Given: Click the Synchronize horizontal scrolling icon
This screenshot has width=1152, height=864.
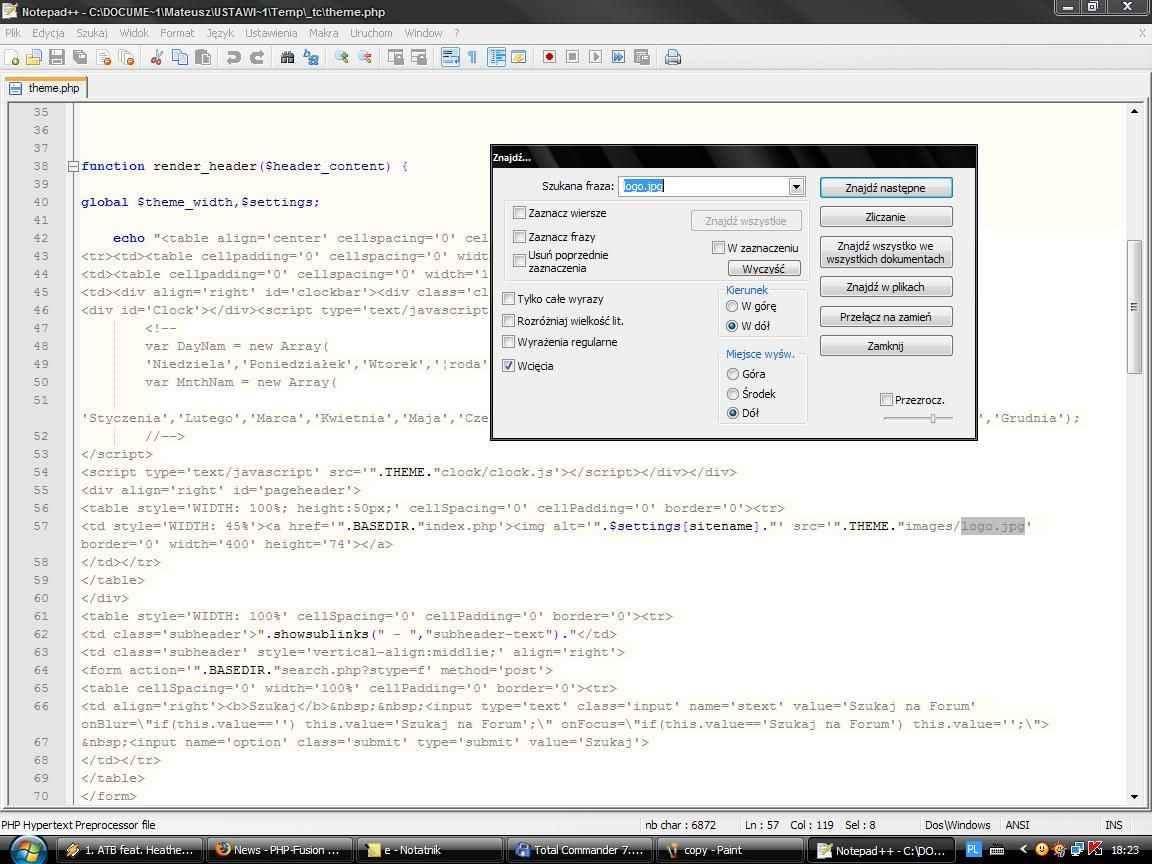Looking at the screenshot, I should (419, 57).
